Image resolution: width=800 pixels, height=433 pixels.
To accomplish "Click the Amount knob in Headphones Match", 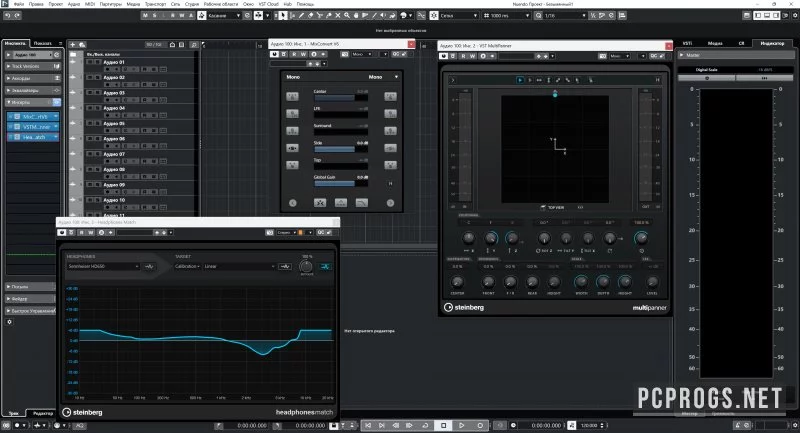I will pos(306,266).
